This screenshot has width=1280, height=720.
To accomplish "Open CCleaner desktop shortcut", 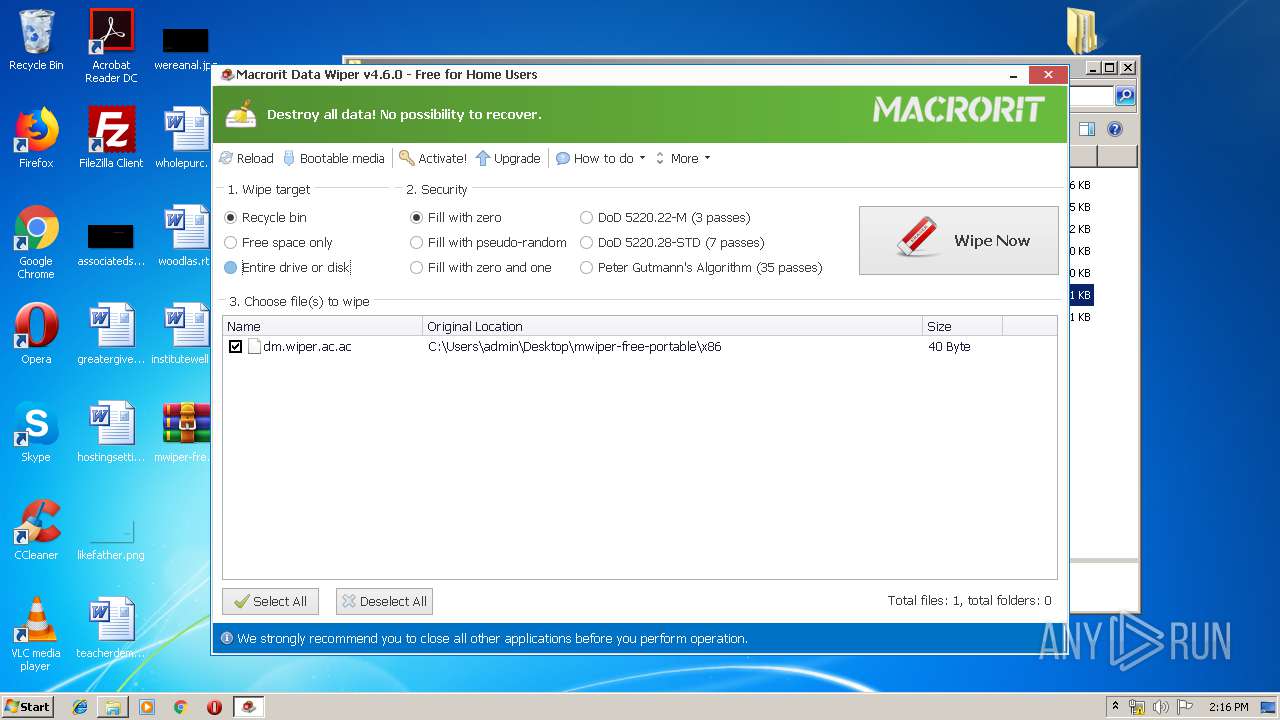I will coord(36,530).
